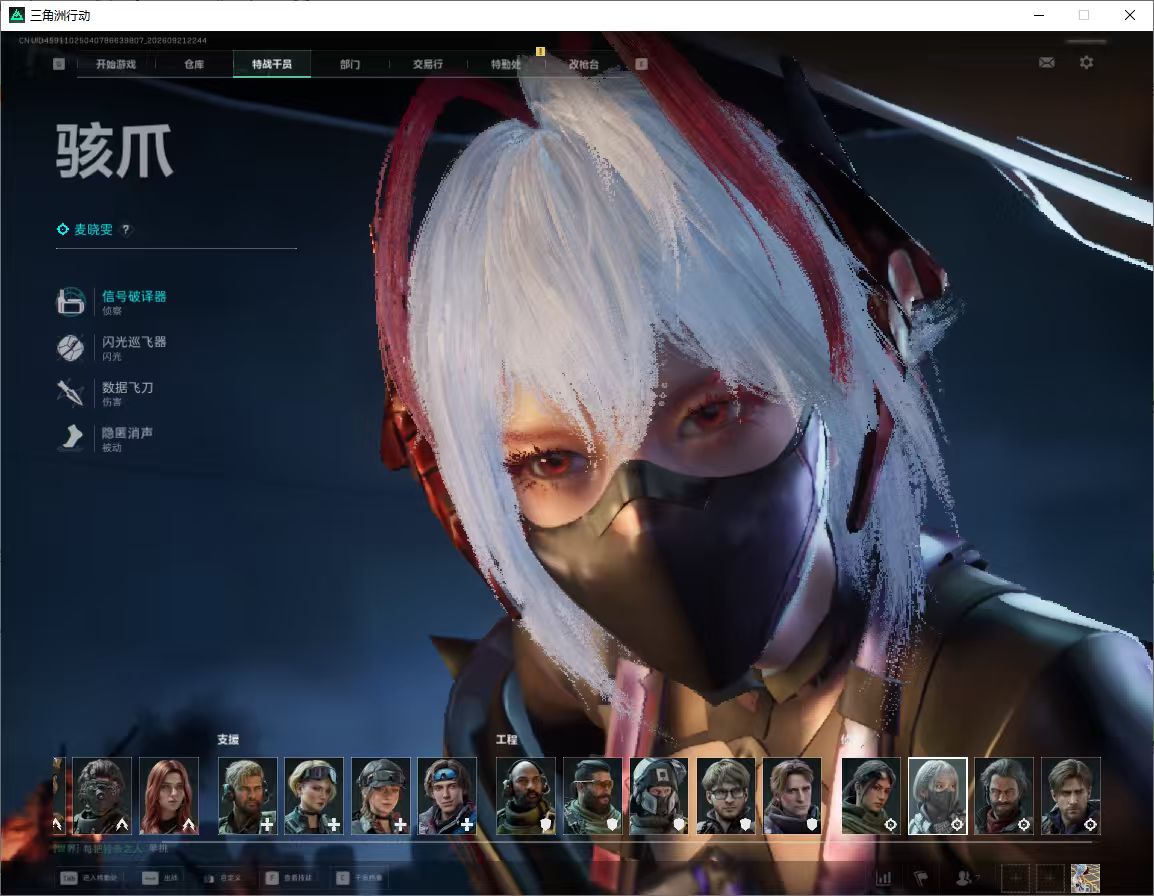Open the 开始游戏 tab
The width and height of the screenshot is (1154, 896).
click(116, 64)
